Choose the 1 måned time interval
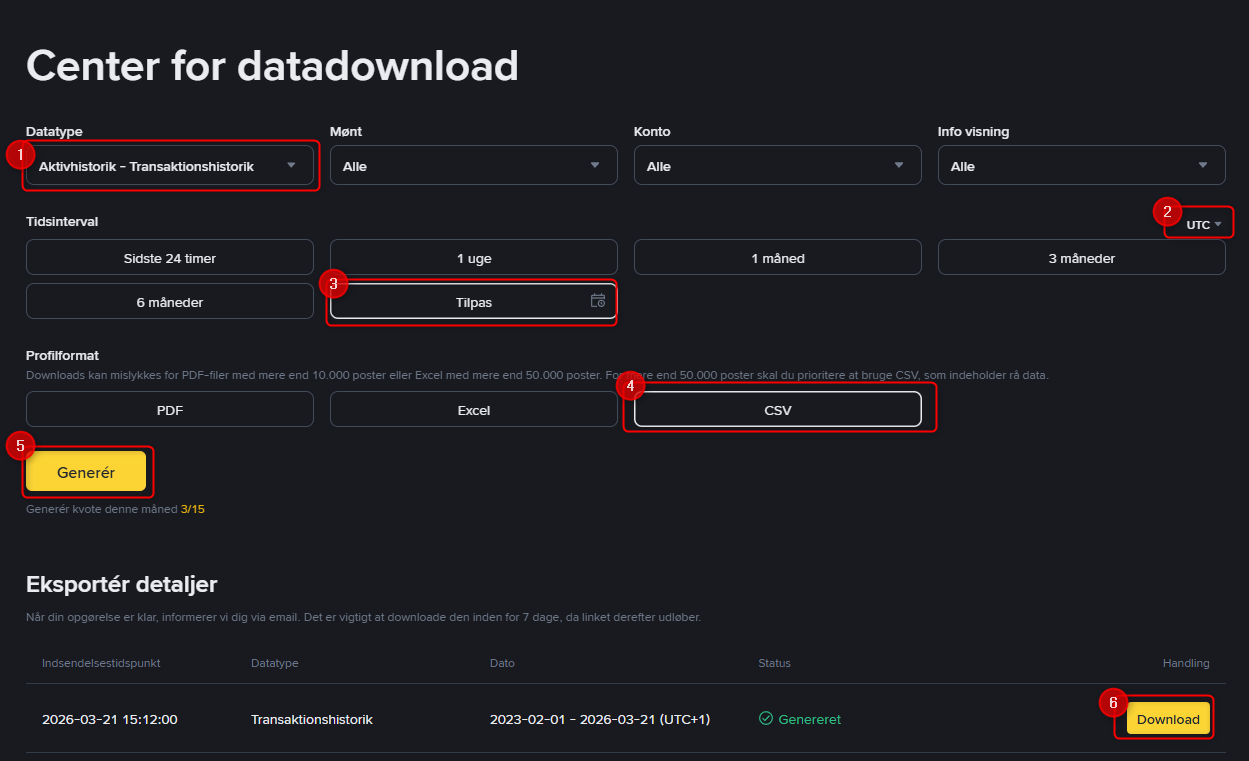 point(777,257)
